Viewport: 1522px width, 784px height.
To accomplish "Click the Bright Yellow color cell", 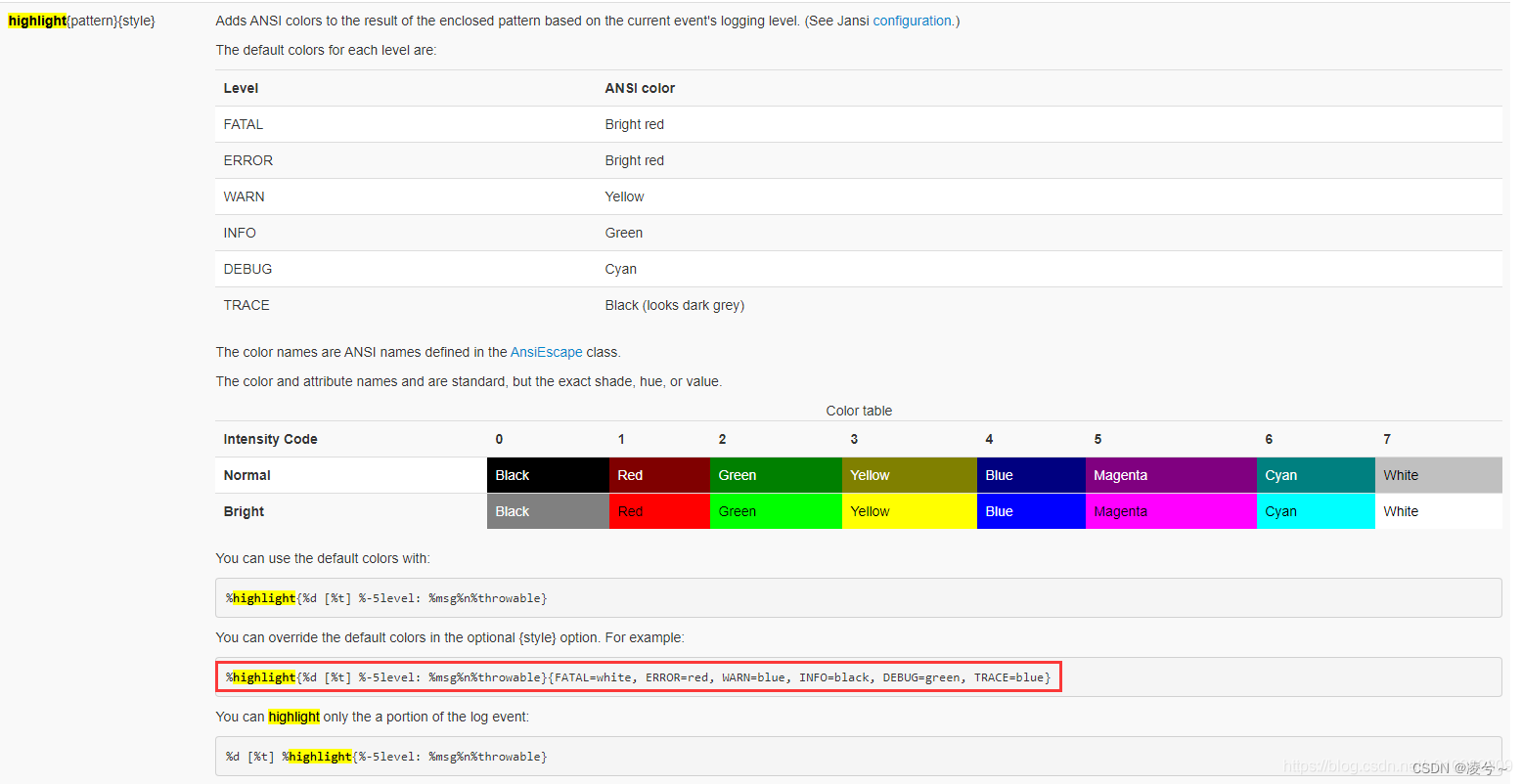I will click(910, 511).
